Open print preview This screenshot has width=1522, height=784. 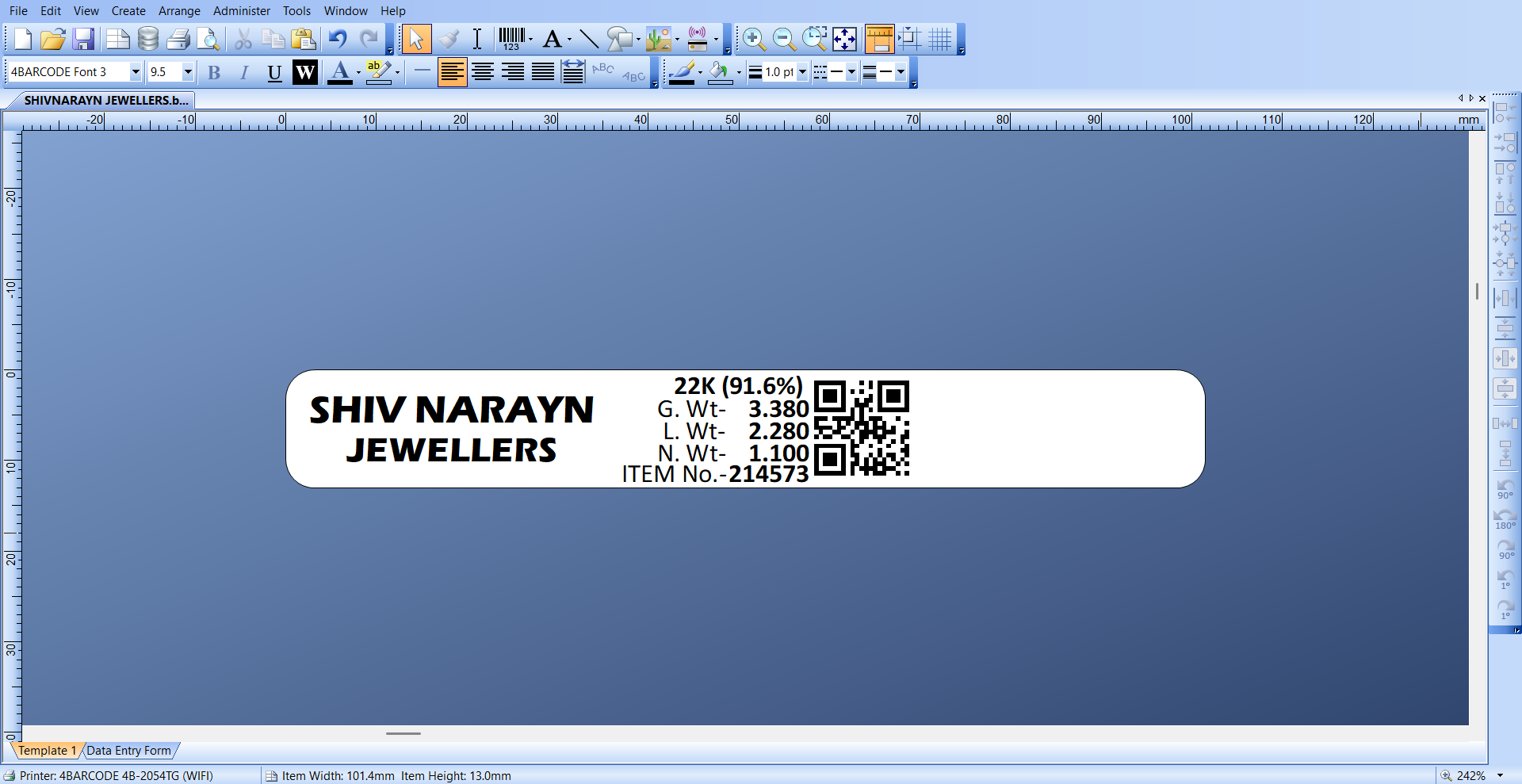(208, 39)
